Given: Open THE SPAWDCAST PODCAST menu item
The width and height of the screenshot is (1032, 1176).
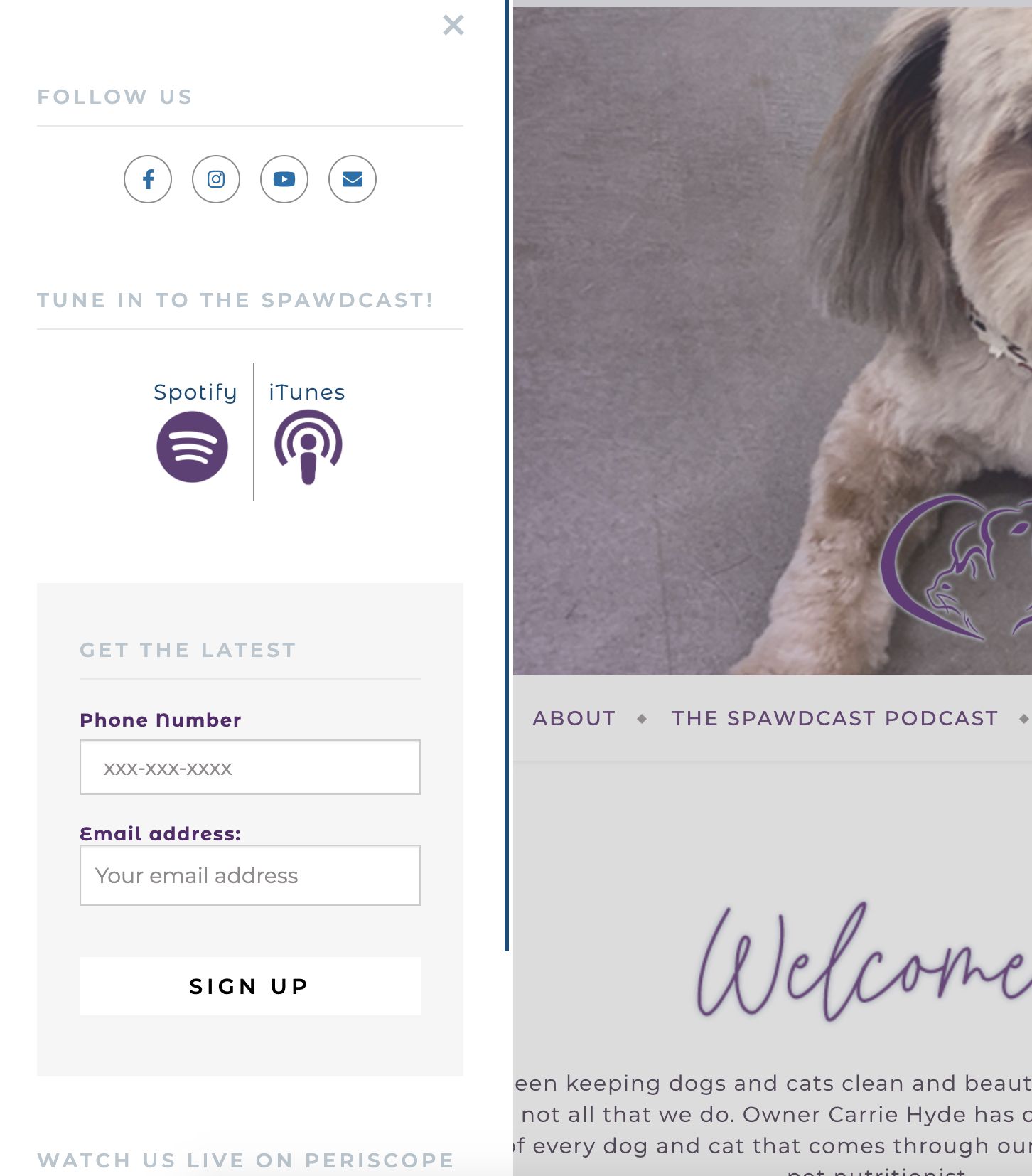Looking at the screenshot, I should [x=835, y=718].
